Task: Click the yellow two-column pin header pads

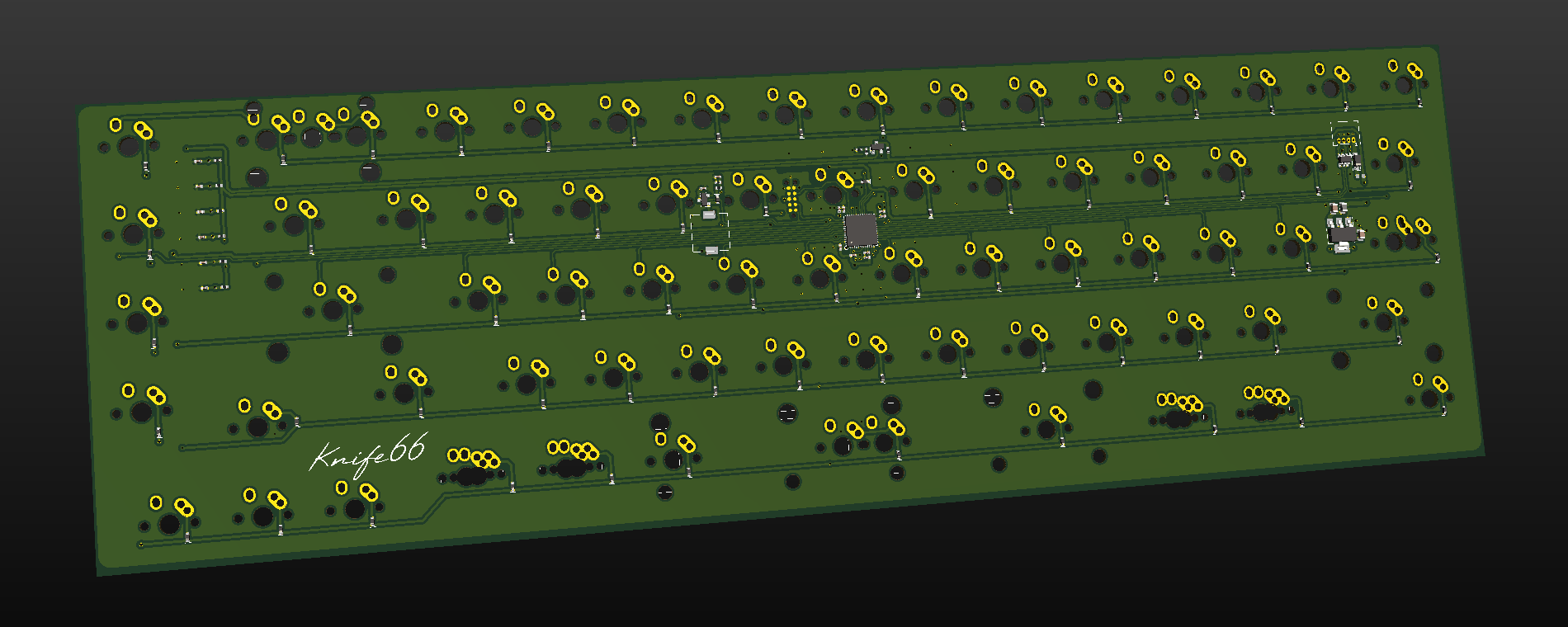Action: point(791,199)
